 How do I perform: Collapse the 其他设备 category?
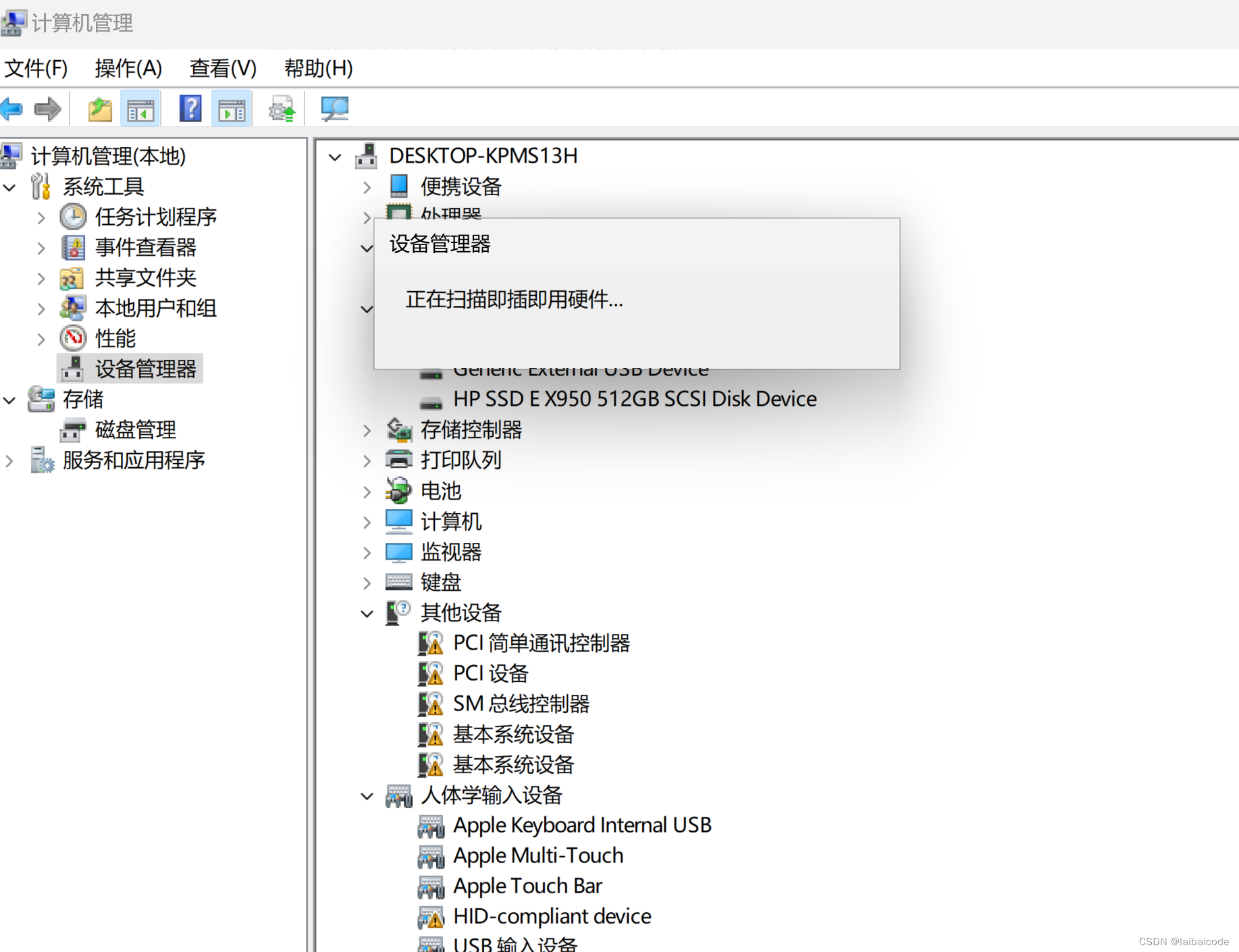tap(367, 613)
